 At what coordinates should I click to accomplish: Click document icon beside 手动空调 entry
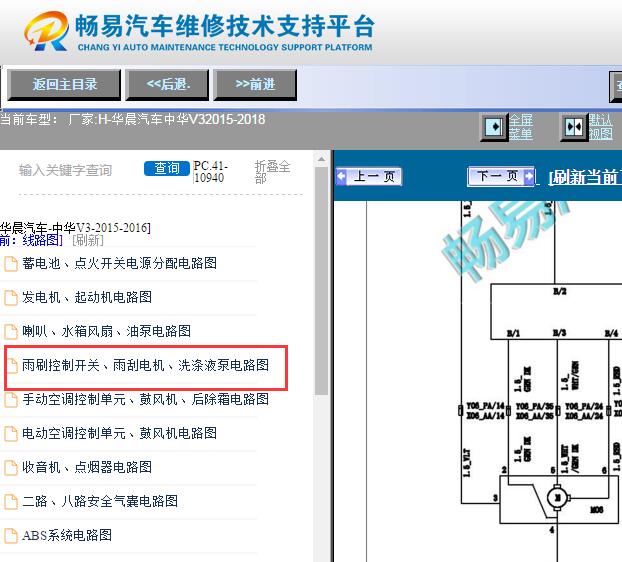pos(11,400)
